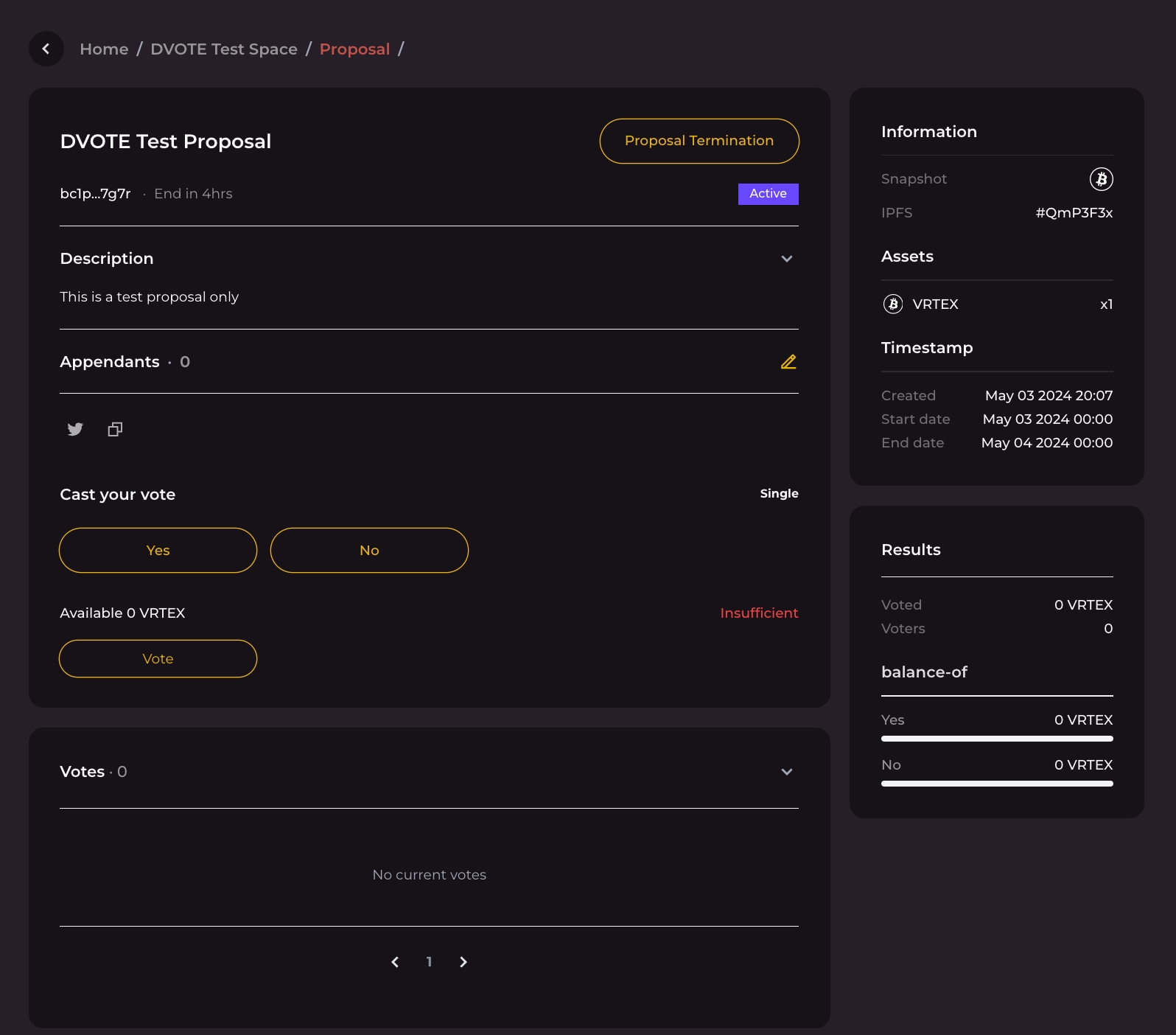This screenshot has width=1176, height=1035.
Task: Click the Twitter share icon
Action: coord(75,429)
